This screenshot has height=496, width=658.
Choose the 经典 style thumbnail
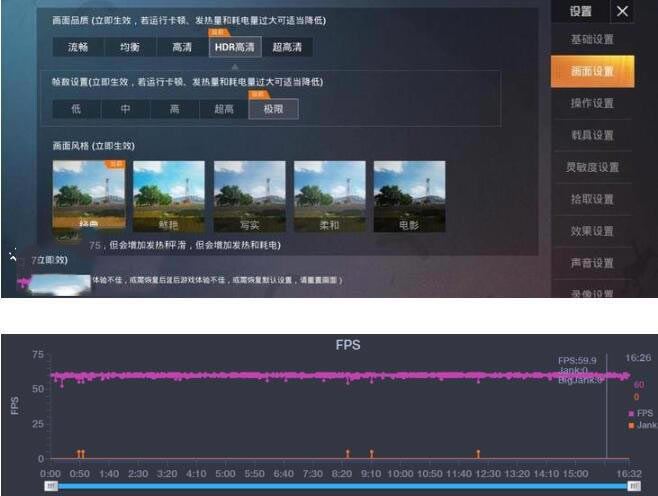click(x=89, y=194)
